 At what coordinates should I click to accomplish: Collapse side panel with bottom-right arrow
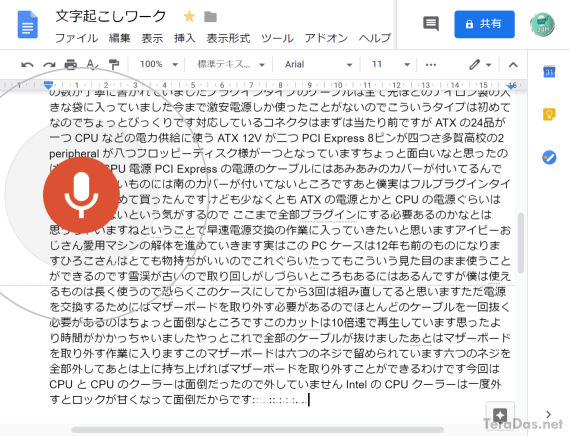549,414
